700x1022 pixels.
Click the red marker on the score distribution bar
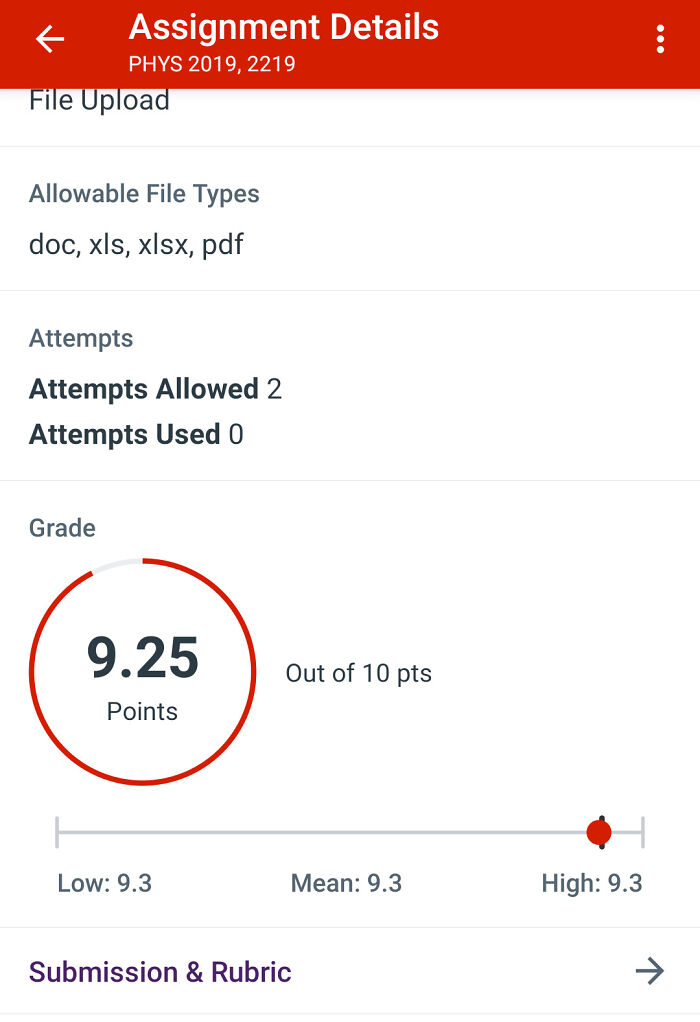[601, 831]
